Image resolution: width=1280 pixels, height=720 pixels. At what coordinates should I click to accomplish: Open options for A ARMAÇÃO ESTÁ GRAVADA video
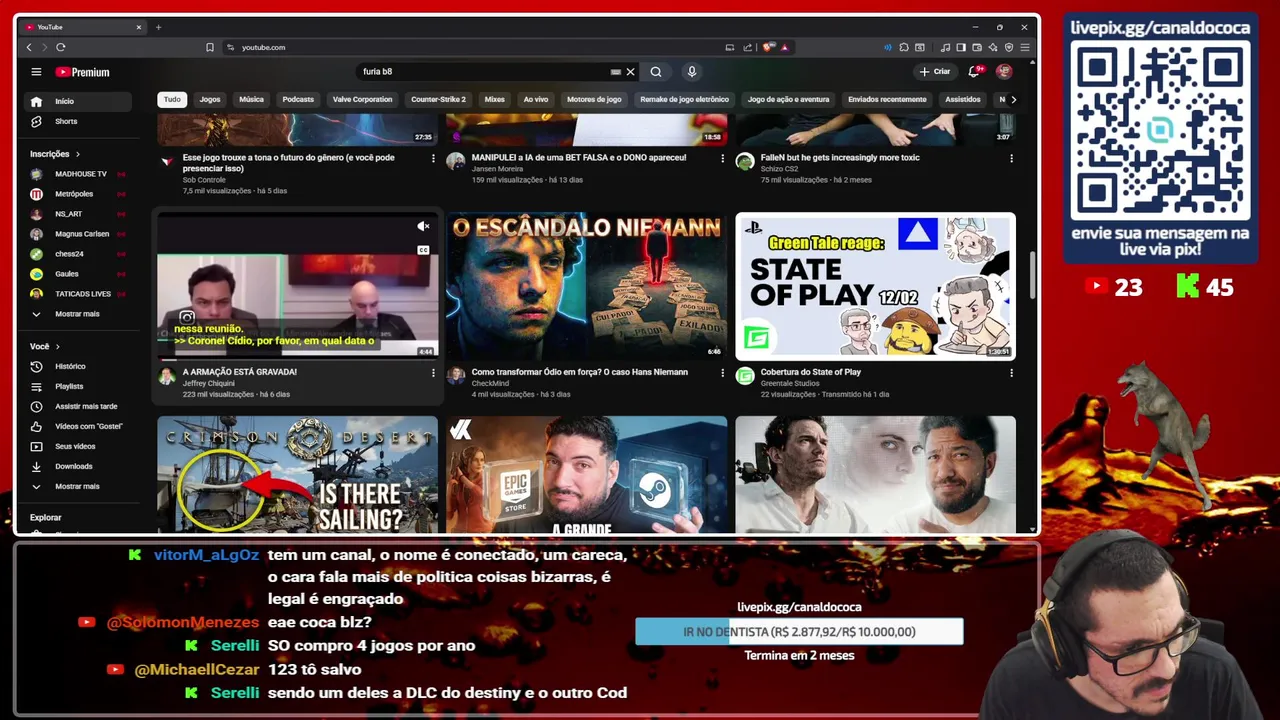(433, 372)
